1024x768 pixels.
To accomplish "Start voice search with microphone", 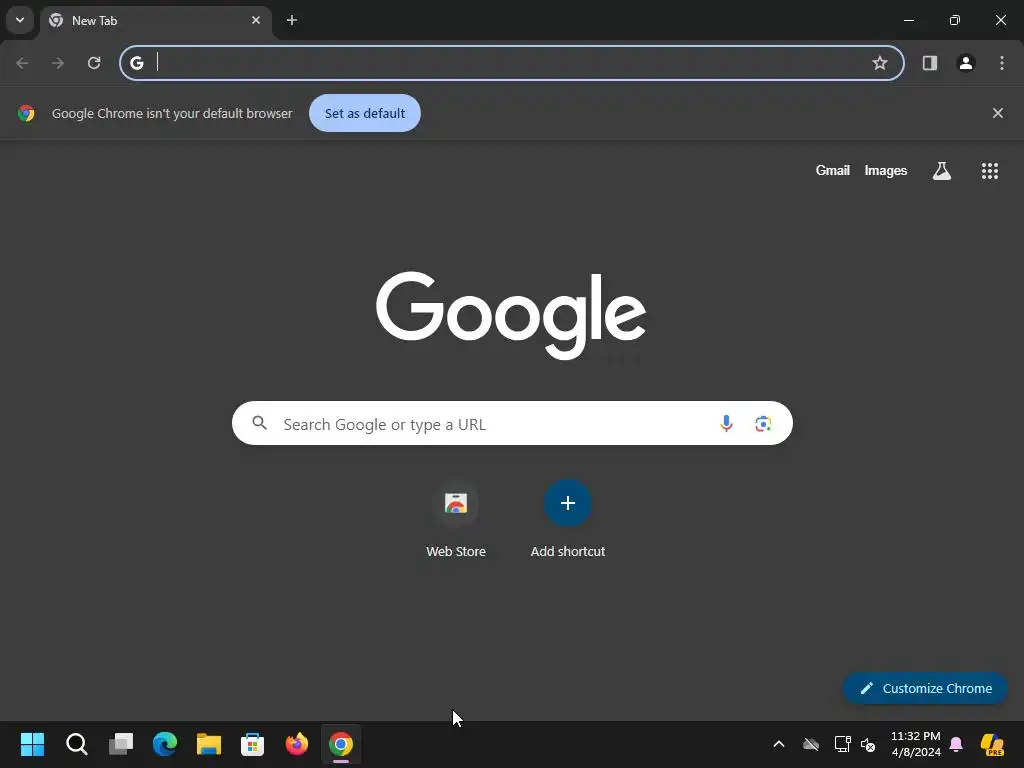I will 726,423.
